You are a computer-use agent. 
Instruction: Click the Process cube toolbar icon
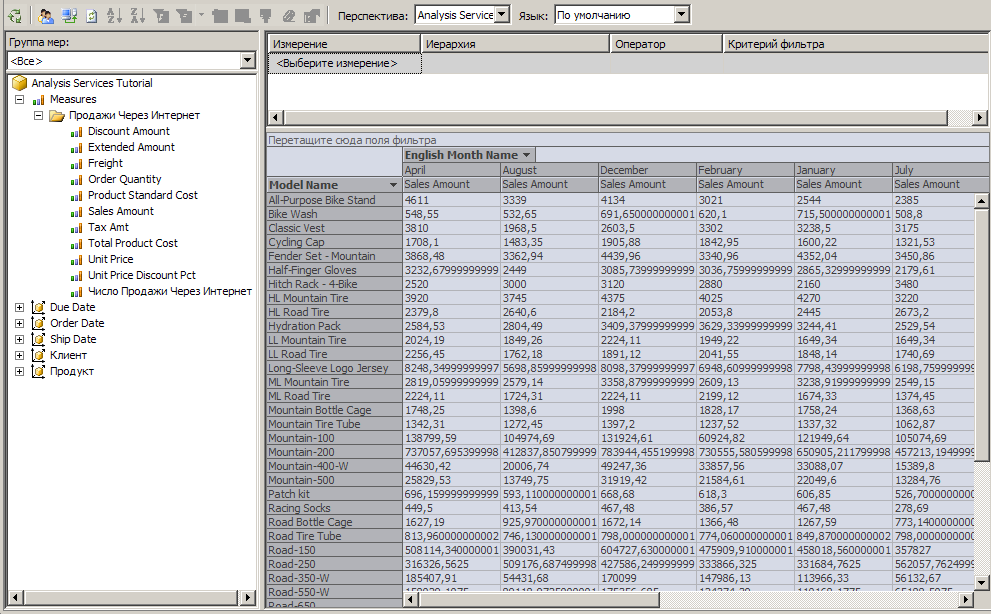coord(15,16)
